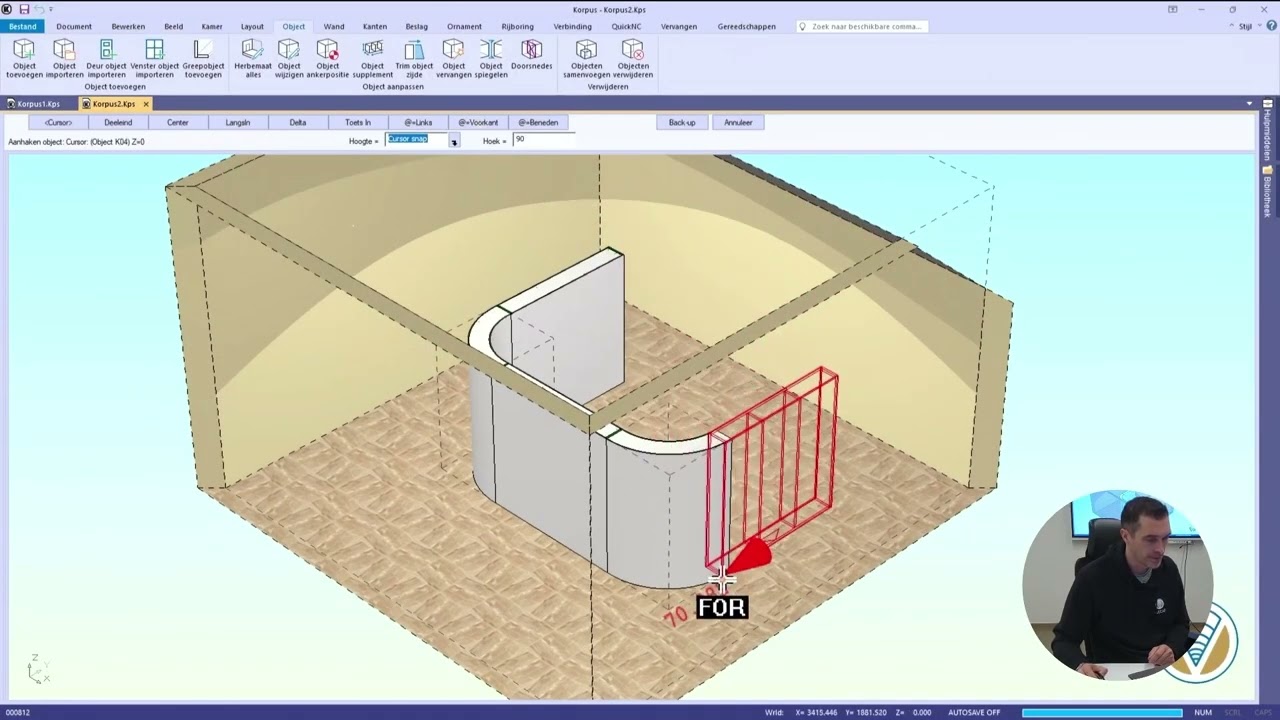1280x720 pixels.
Task: Switch to the Bewerken ribbon tab
Action: coord(128,26)
